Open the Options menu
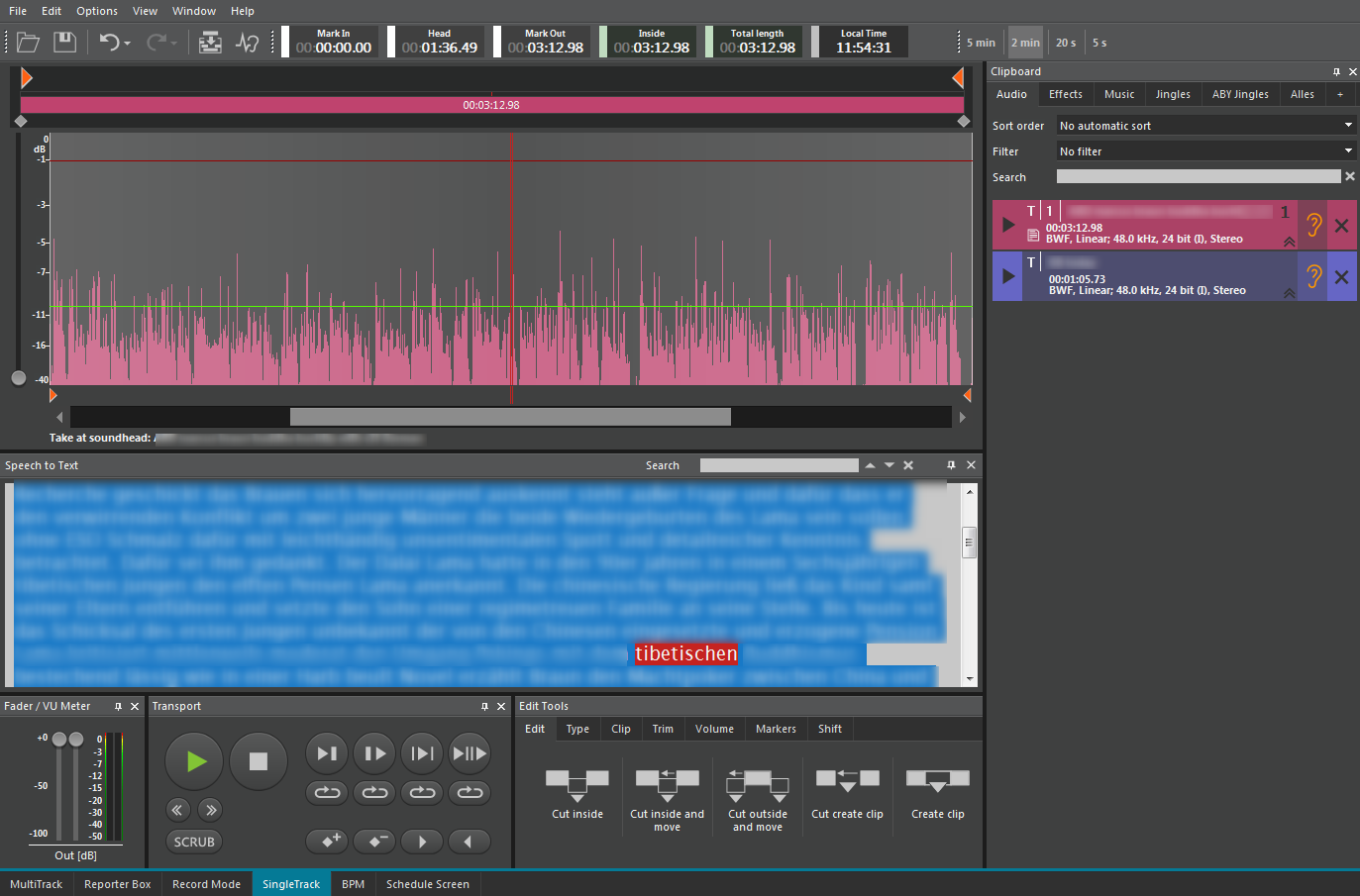 coord(97,11)
